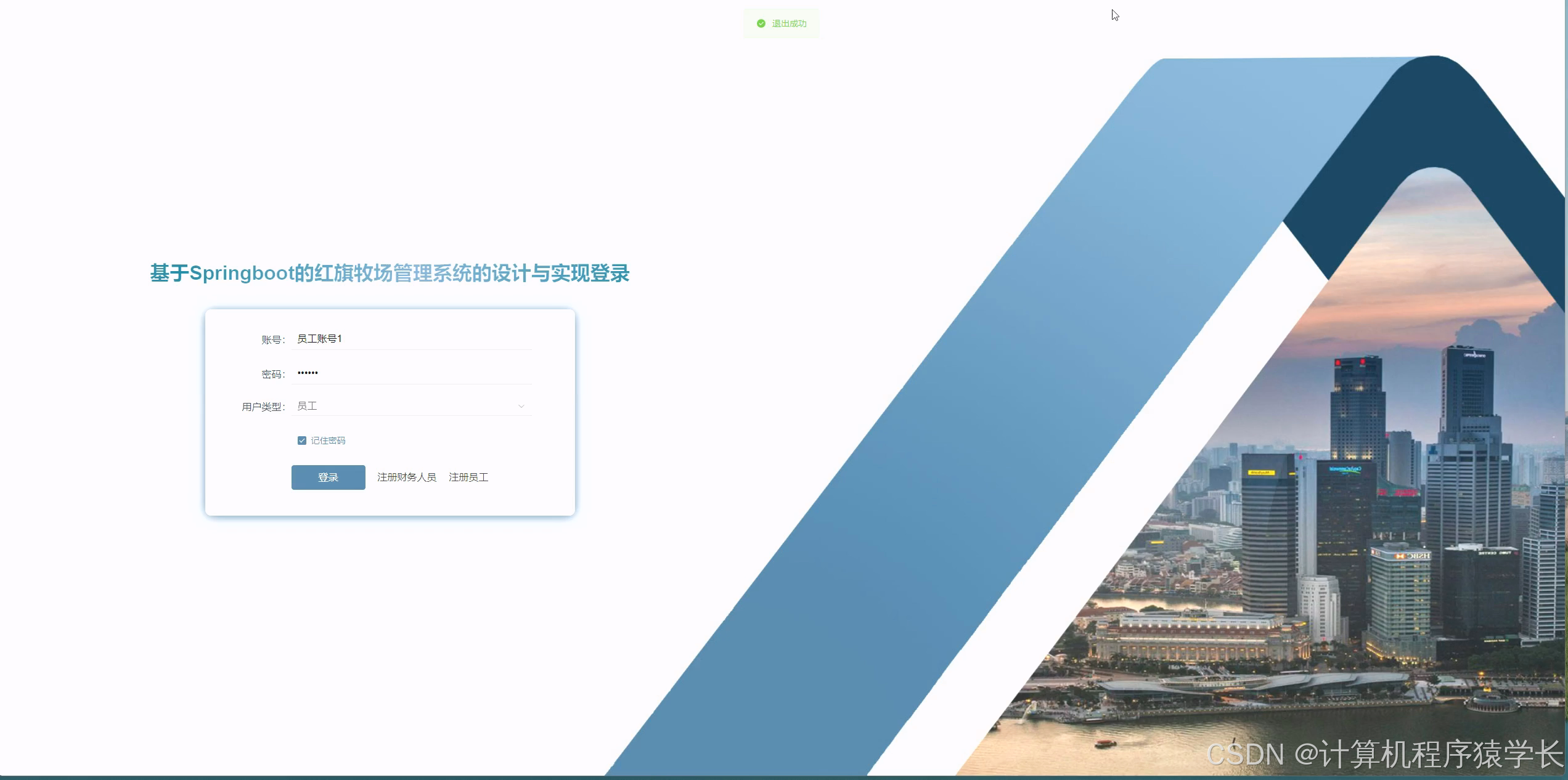
Task: Dismiss the 退出成功 notification toast
Action: point(780,23)
